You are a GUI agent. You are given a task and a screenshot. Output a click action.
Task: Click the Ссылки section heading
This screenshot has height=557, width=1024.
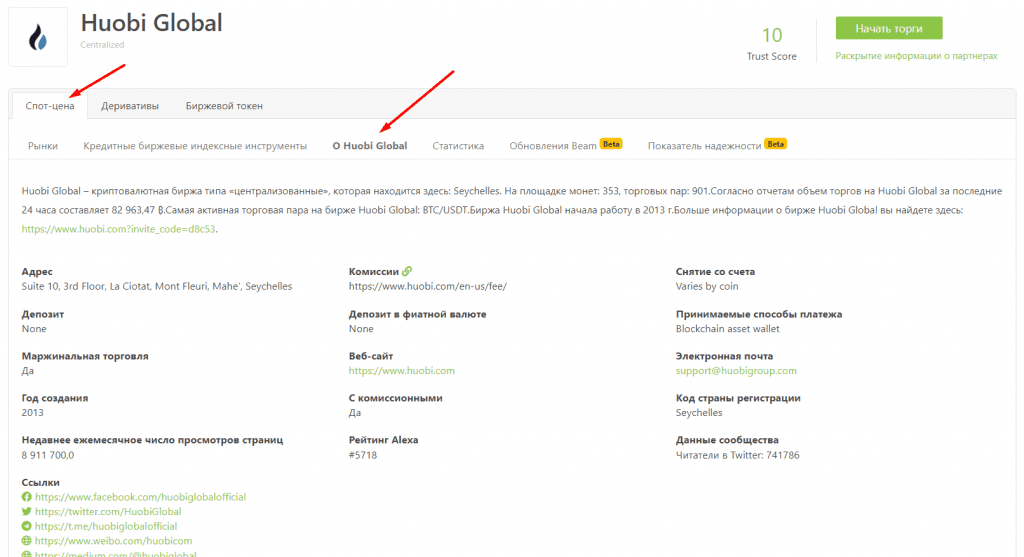[40, 483]
